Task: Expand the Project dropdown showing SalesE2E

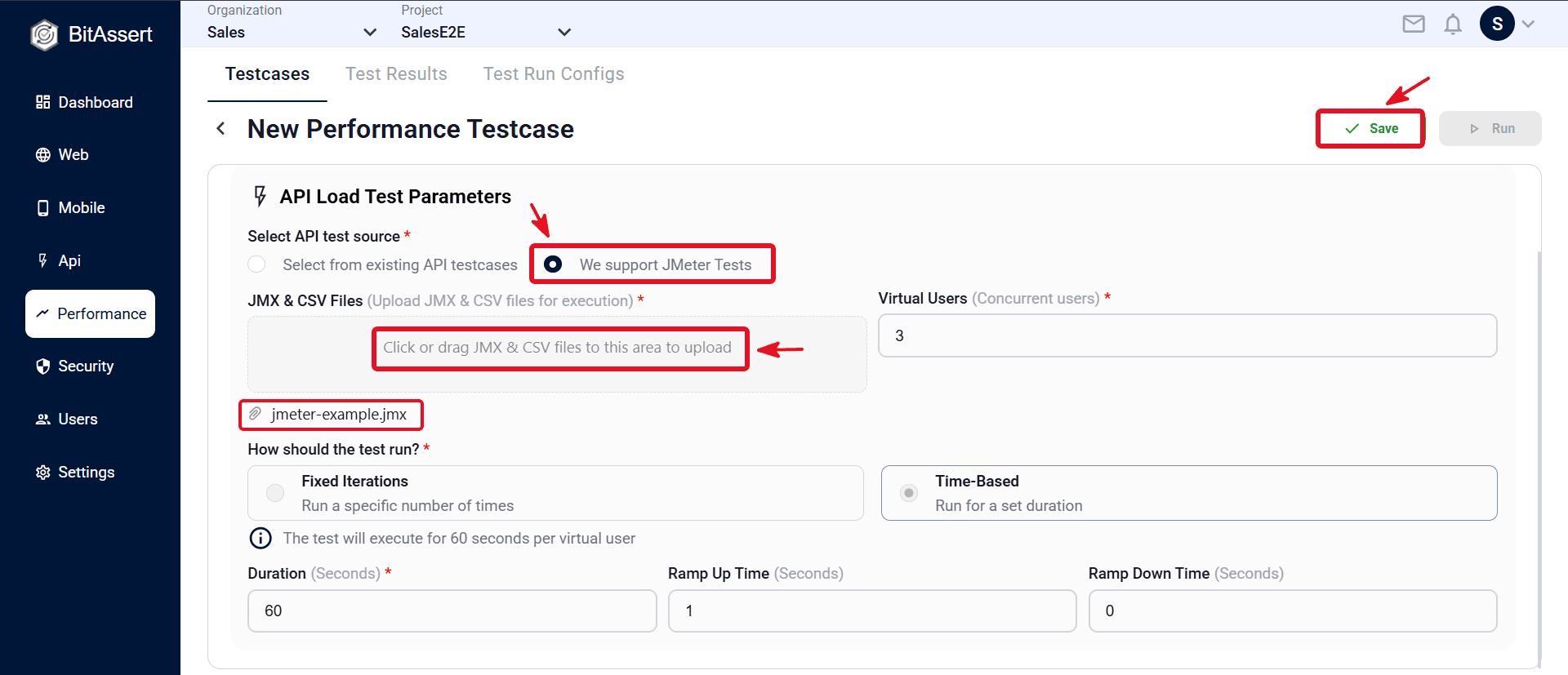Action: [x=486, y=32]
